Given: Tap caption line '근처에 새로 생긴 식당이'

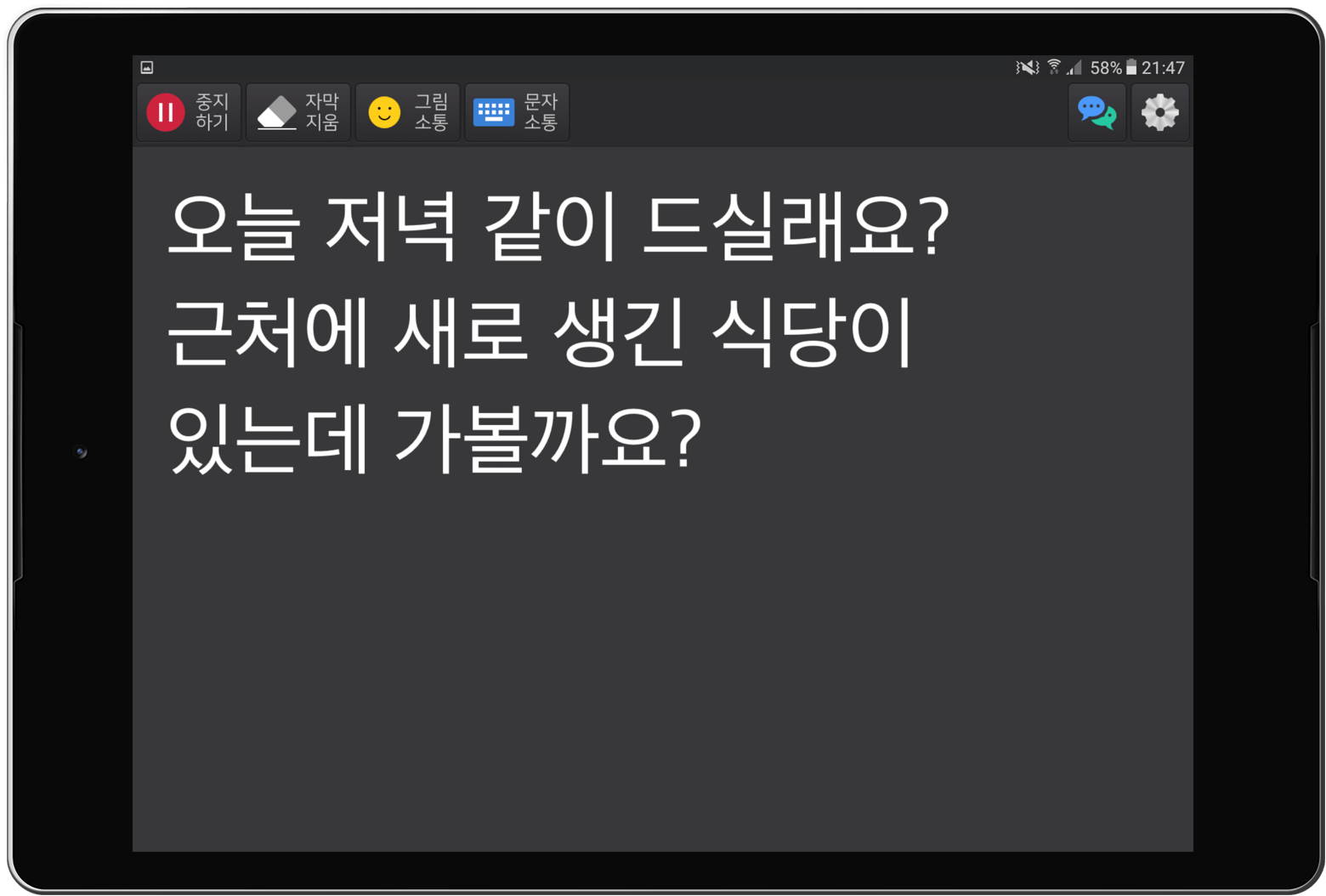Looking at the screenshot, I should [x=539, y=332].
